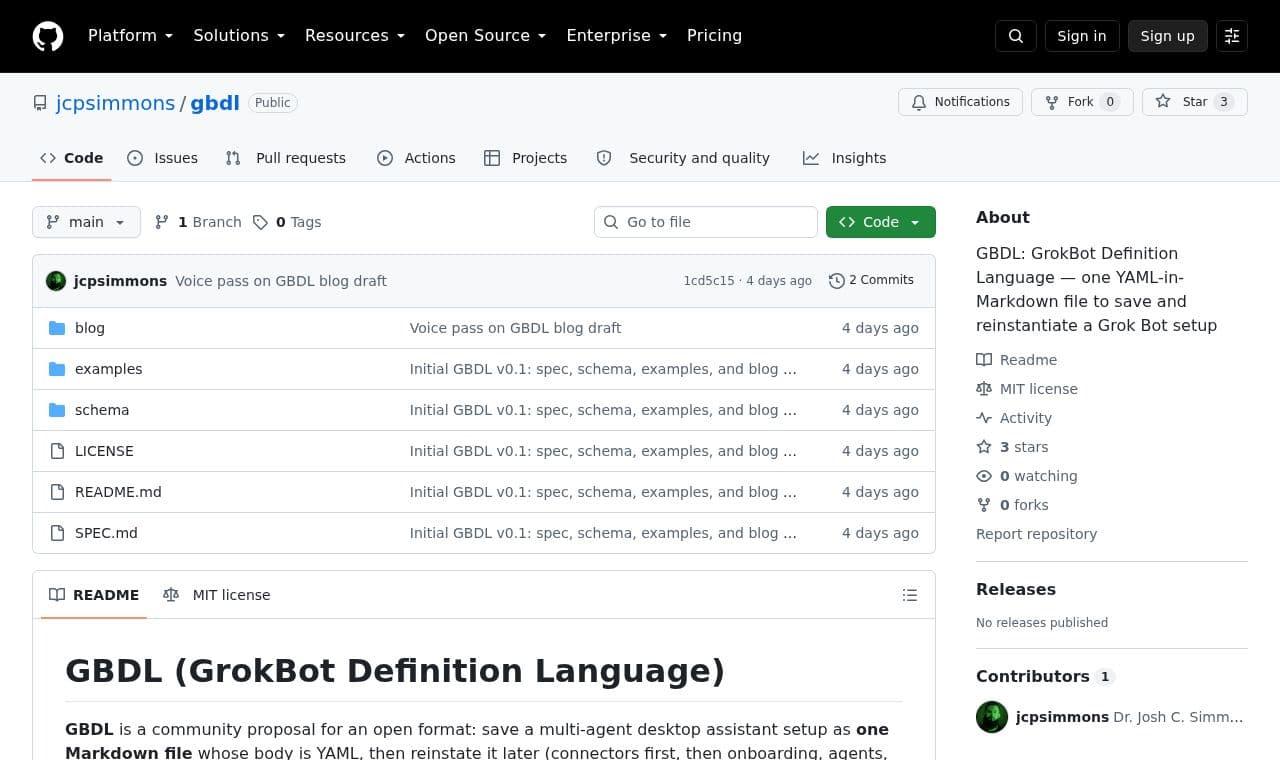The width and height of the screenshot is (1280, 760).
Task: Expand the Resources menu
Action: click(x=355, y=36)
